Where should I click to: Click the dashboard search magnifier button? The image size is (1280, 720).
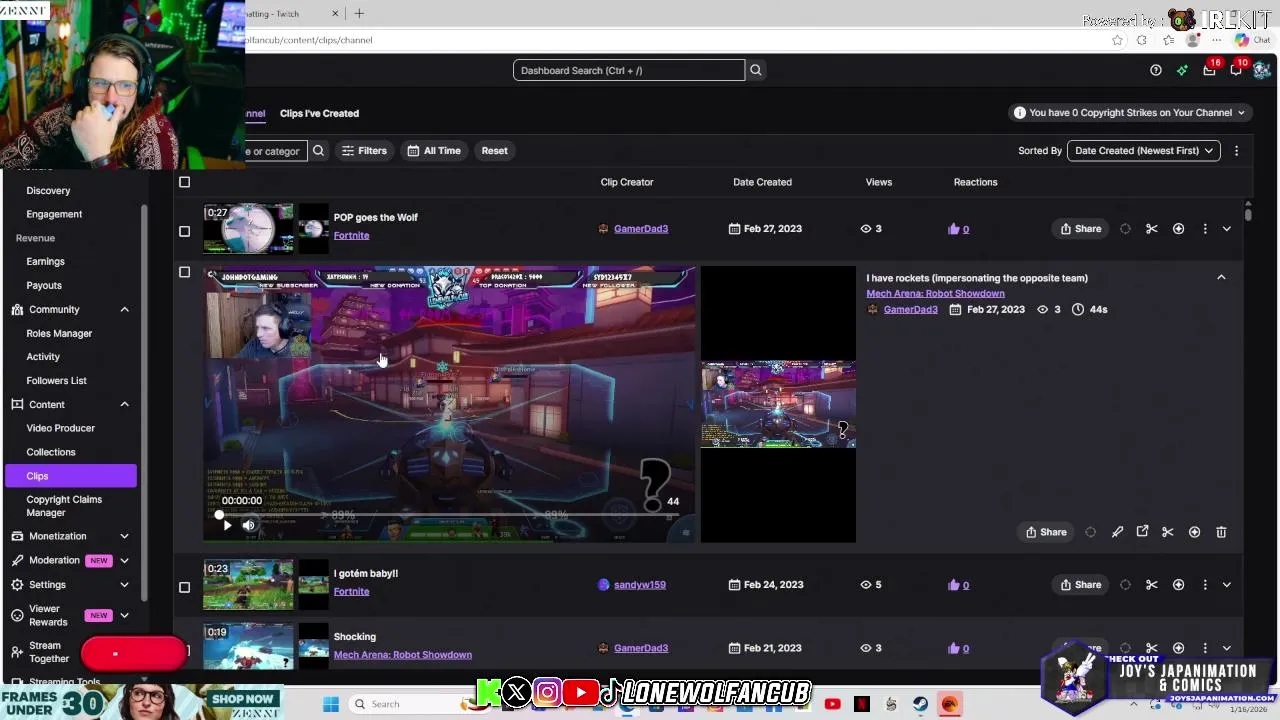tap(756, 70)
